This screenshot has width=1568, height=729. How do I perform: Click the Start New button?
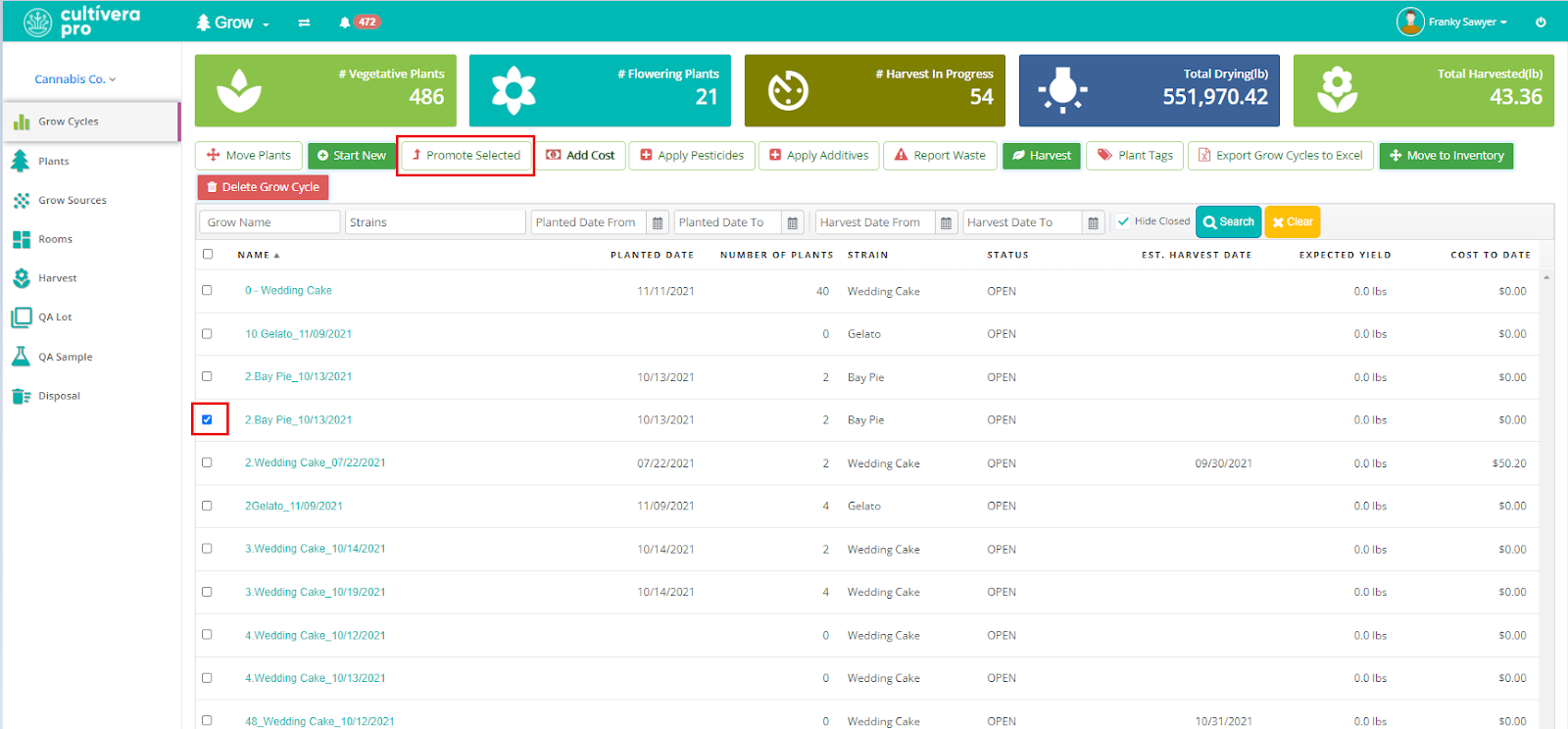click(352, 156)
